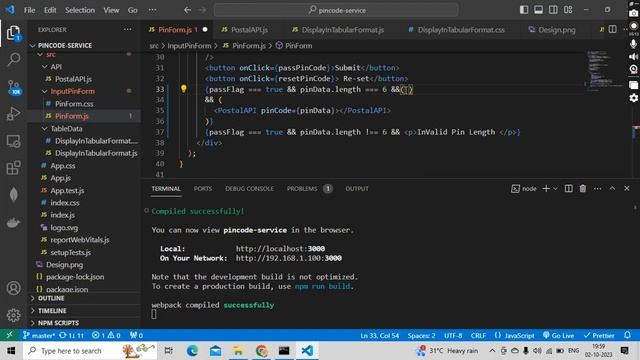
Task: Open the Extensions view
Action: [13, 168]
